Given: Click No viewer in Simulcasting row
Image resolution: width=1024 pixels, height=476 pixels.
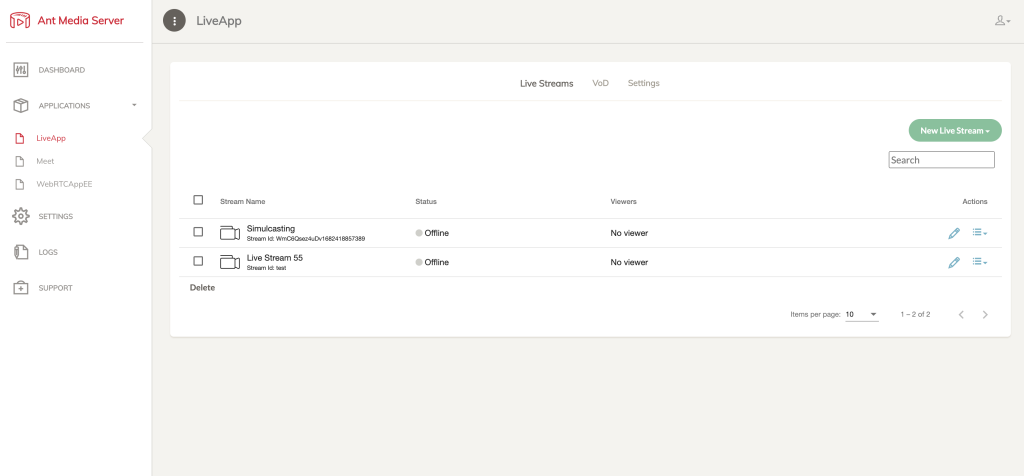Looking at the screenshot, I should [630, 233].
